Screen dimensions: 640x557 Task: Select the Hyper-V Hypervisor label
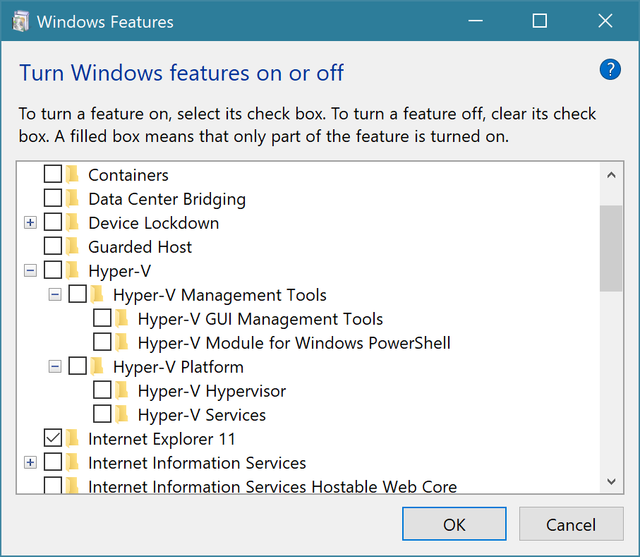(212, 391)
